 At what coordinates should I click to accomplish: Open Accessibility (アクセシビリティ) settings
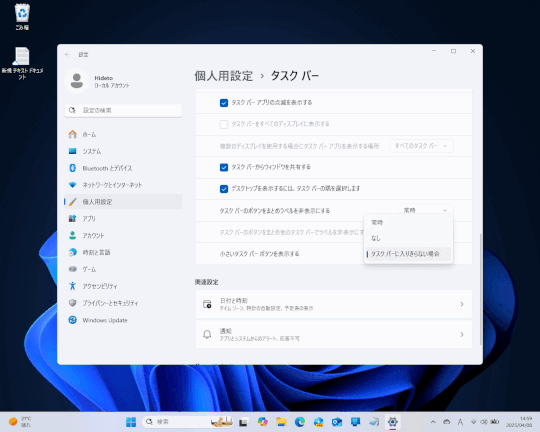pos(123,286)
